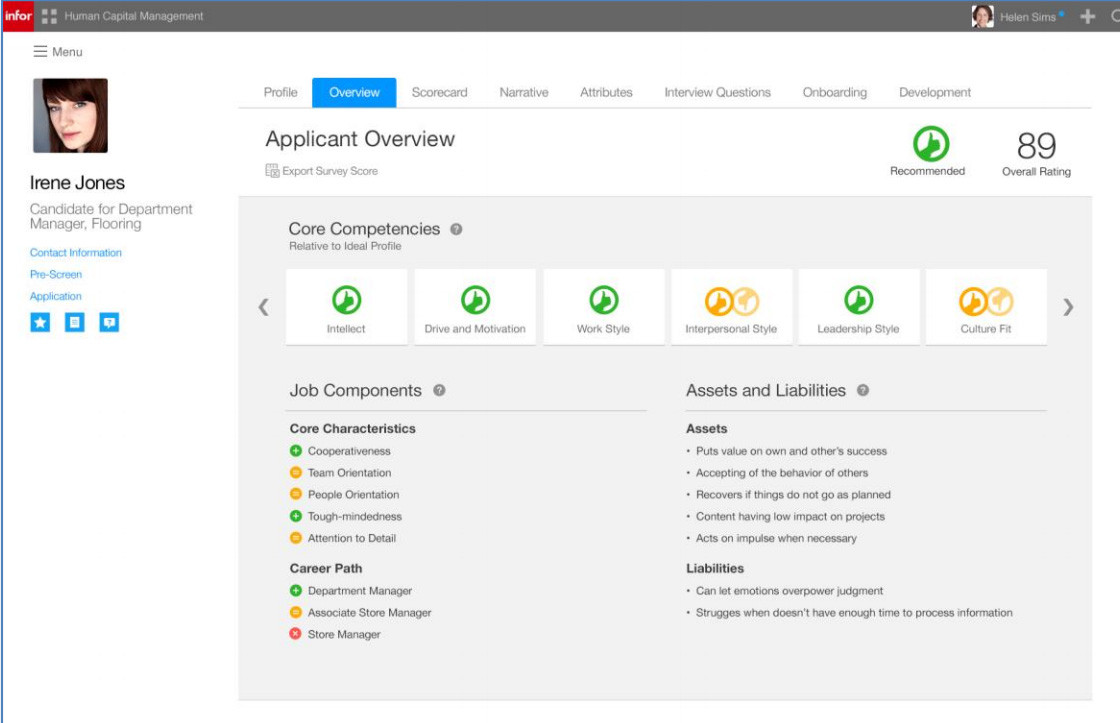The width and height of the screenshot is (1120, 723).
Task: Click Helen Sims user name
Action: click(x=1027, y=17)
